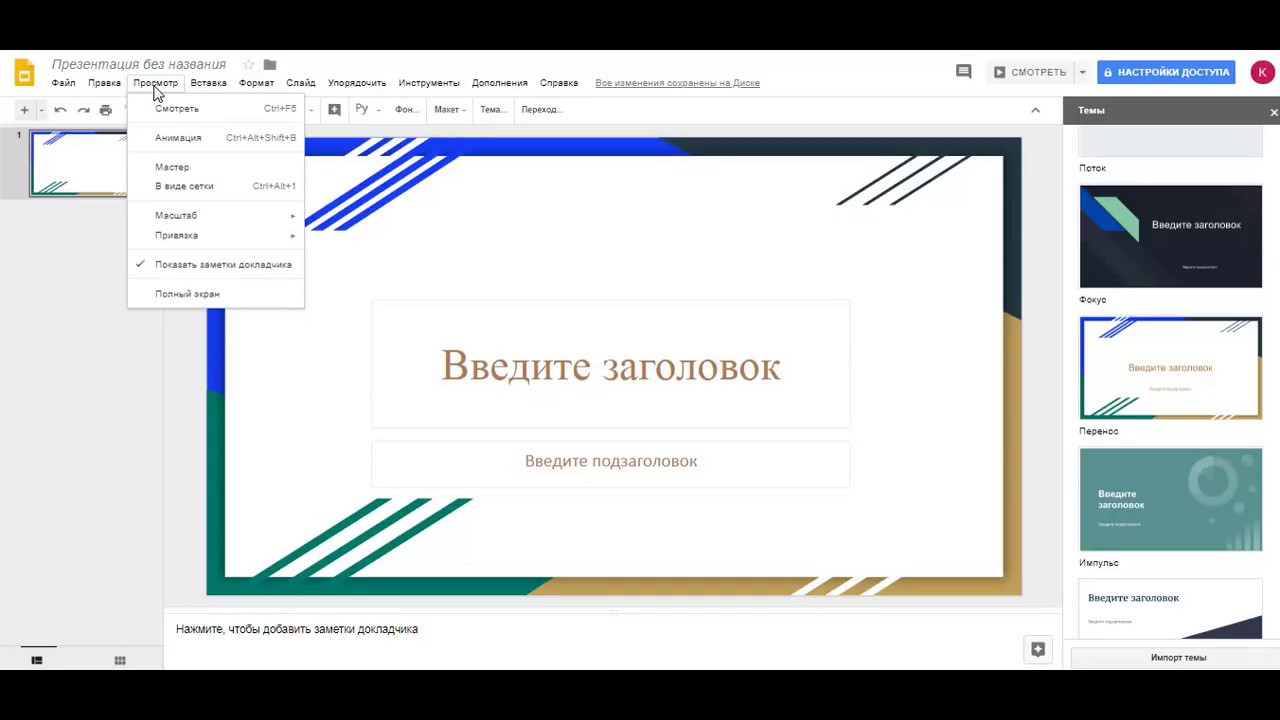Open the Файл menu
The image size is (1280, 720).
pyautogui.click(x=64, y=83)
